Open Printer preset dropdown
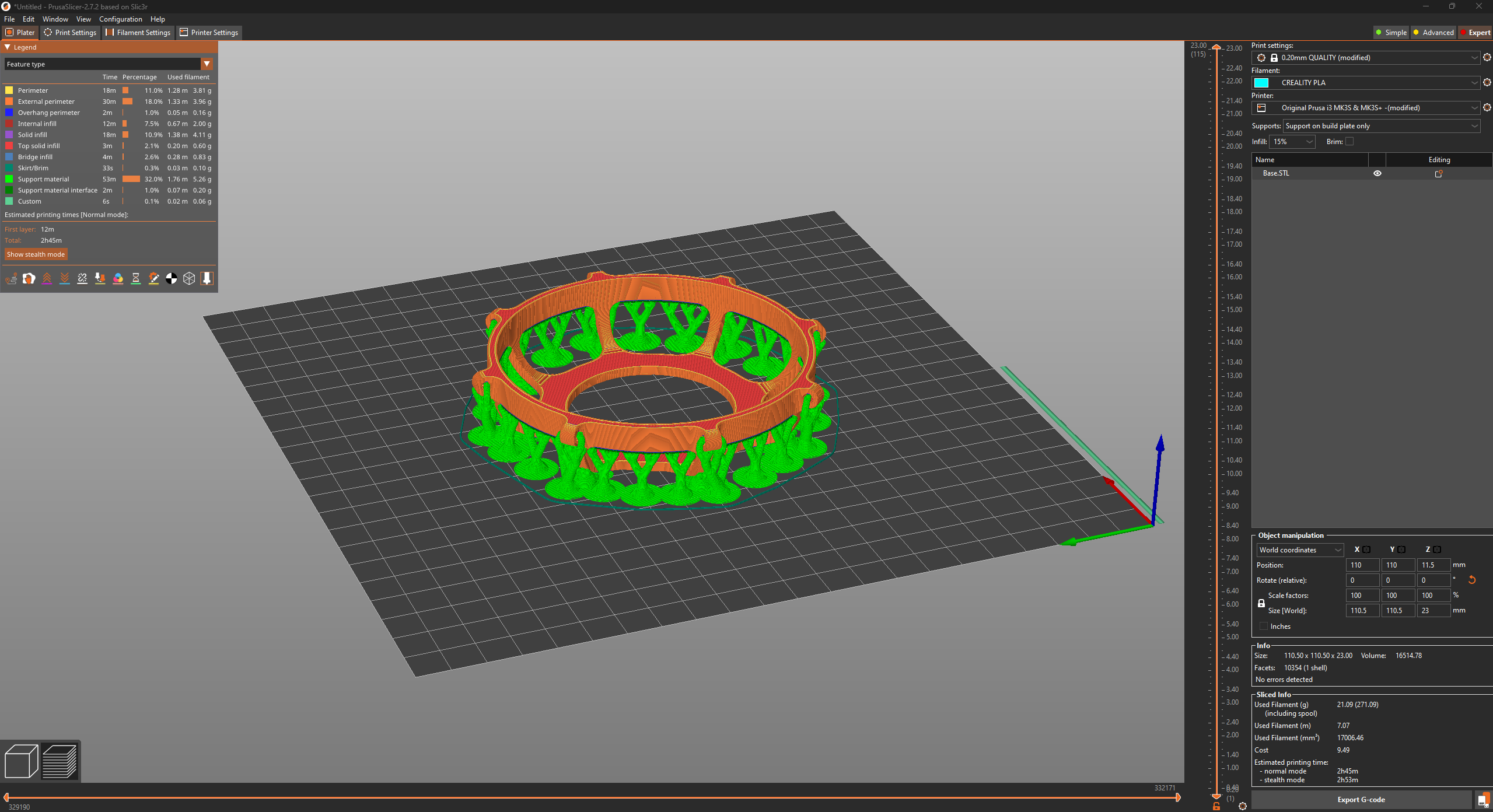The height and width of the screenshot is (812, 1493). 1365,108
